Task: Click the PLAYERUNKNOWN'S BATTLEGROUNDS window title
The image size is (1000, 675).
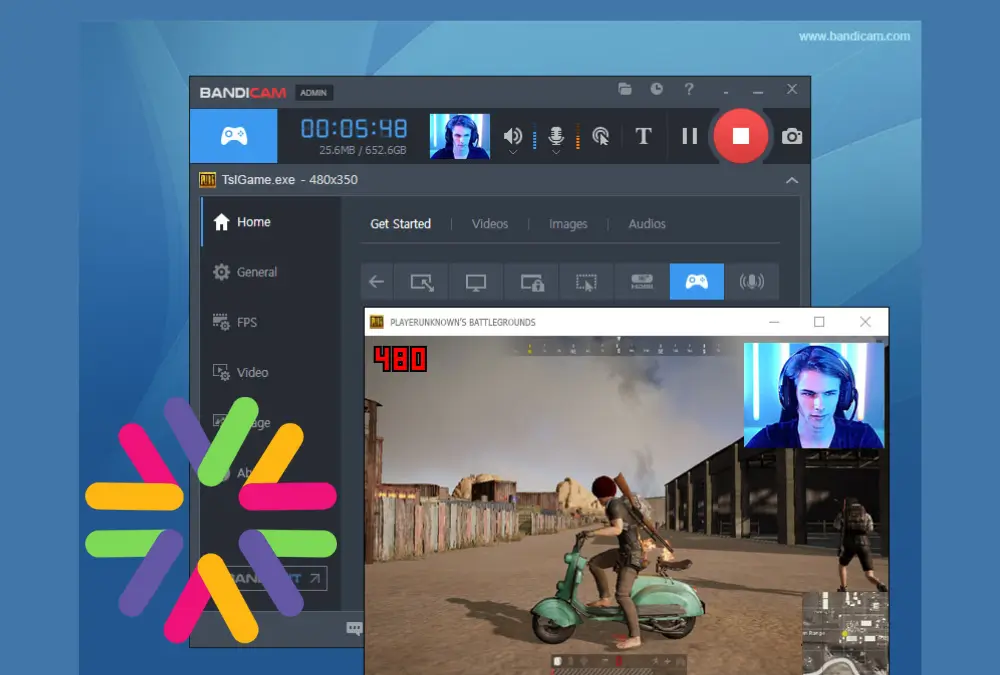Action: (463, 322)
